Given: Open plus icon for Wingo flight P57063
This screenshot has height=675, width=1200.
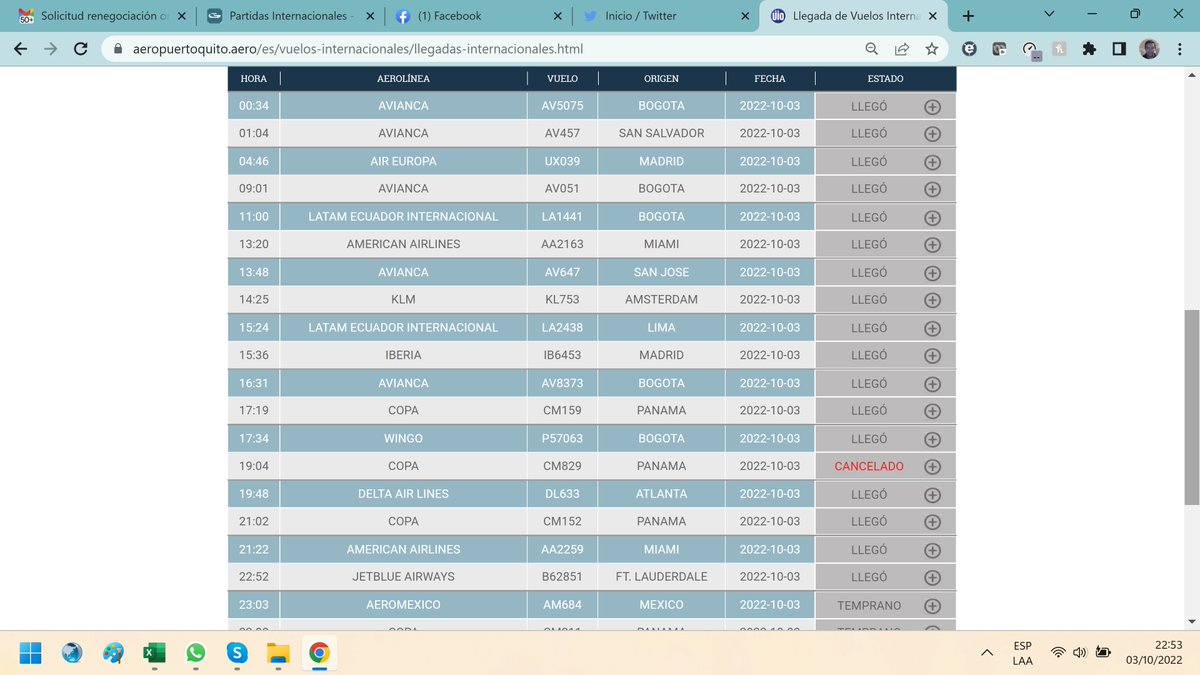Looking at the screenshot, I should click(x=932, y=440).
